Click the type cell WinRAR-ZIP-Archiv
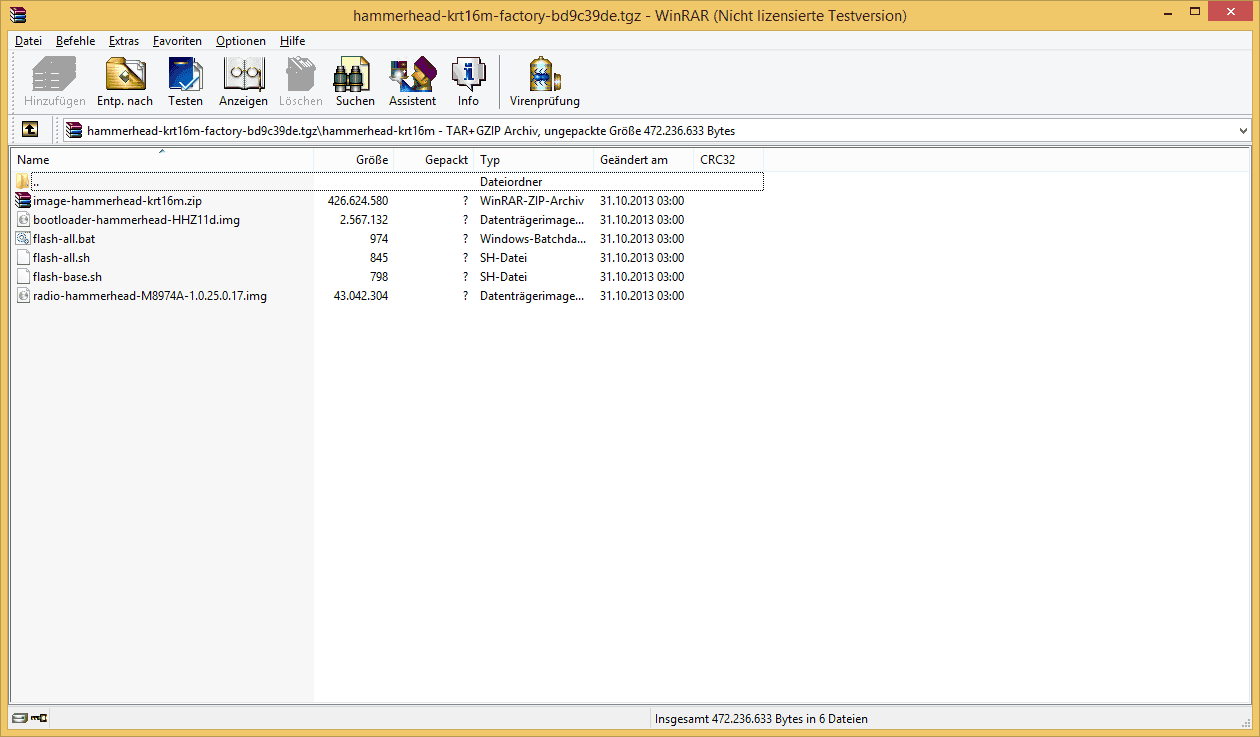The image size is (1260, 737). (x=532, y=200)
